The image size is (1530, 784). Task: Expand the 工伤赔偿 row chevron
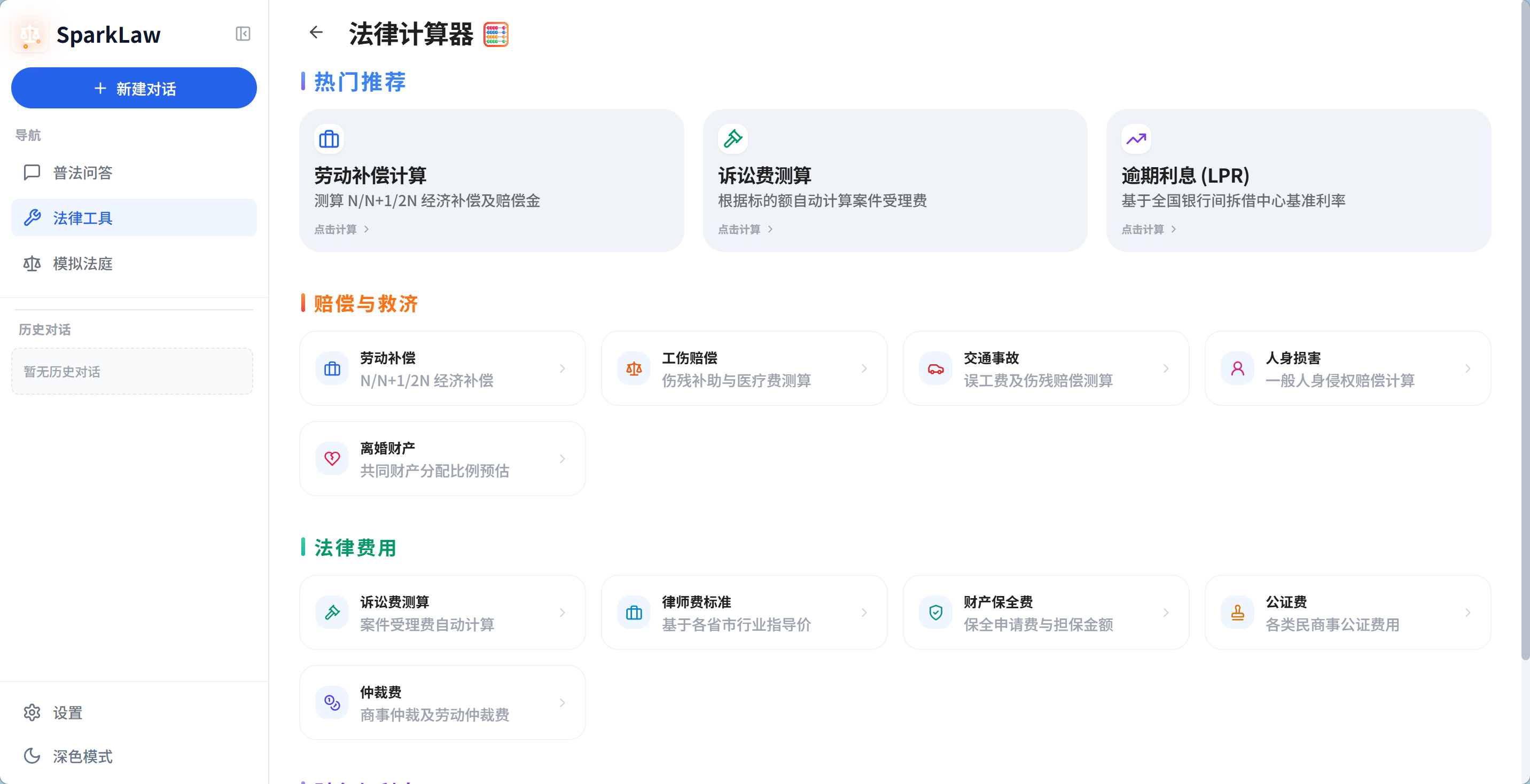pos(864,369)
